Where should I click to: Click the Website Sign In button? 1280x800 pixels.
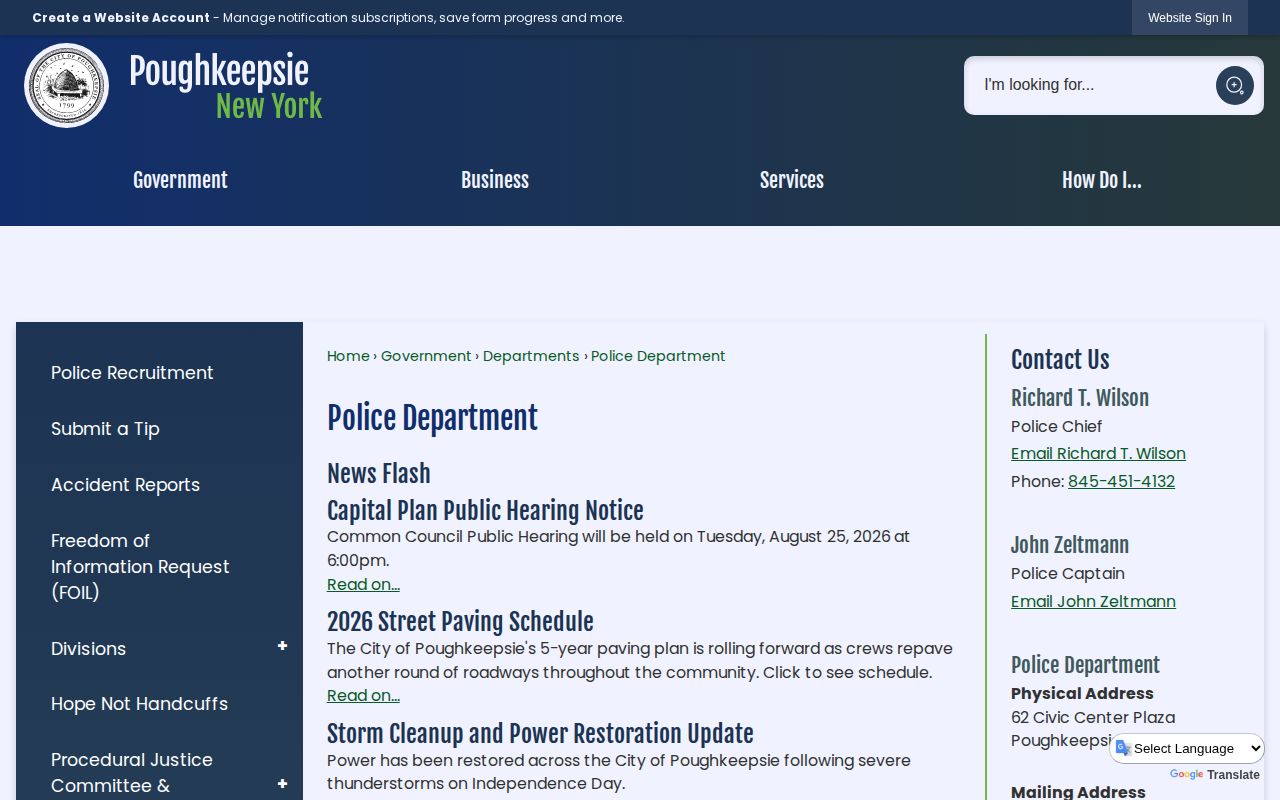point(1190,18)
